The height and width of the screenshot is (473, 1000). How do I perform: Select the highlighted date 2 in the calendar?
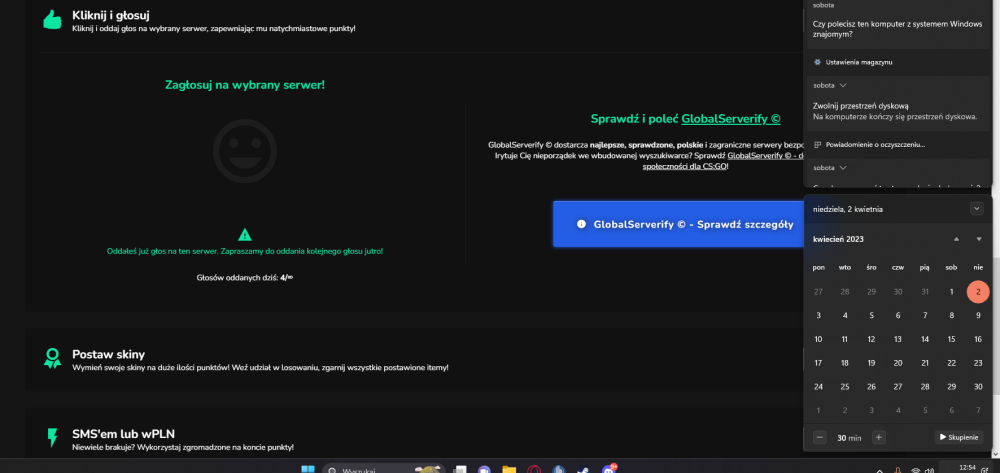[x=978, y=292]
